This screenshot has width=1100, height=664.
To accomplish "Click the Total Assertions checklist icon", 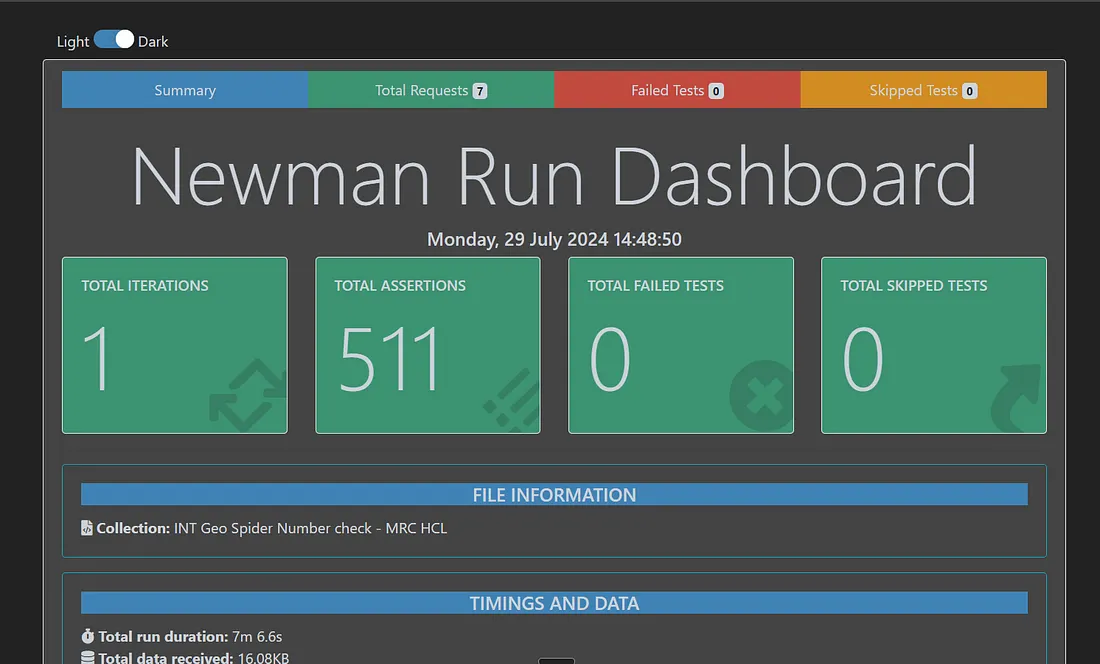I will point(511,398).
